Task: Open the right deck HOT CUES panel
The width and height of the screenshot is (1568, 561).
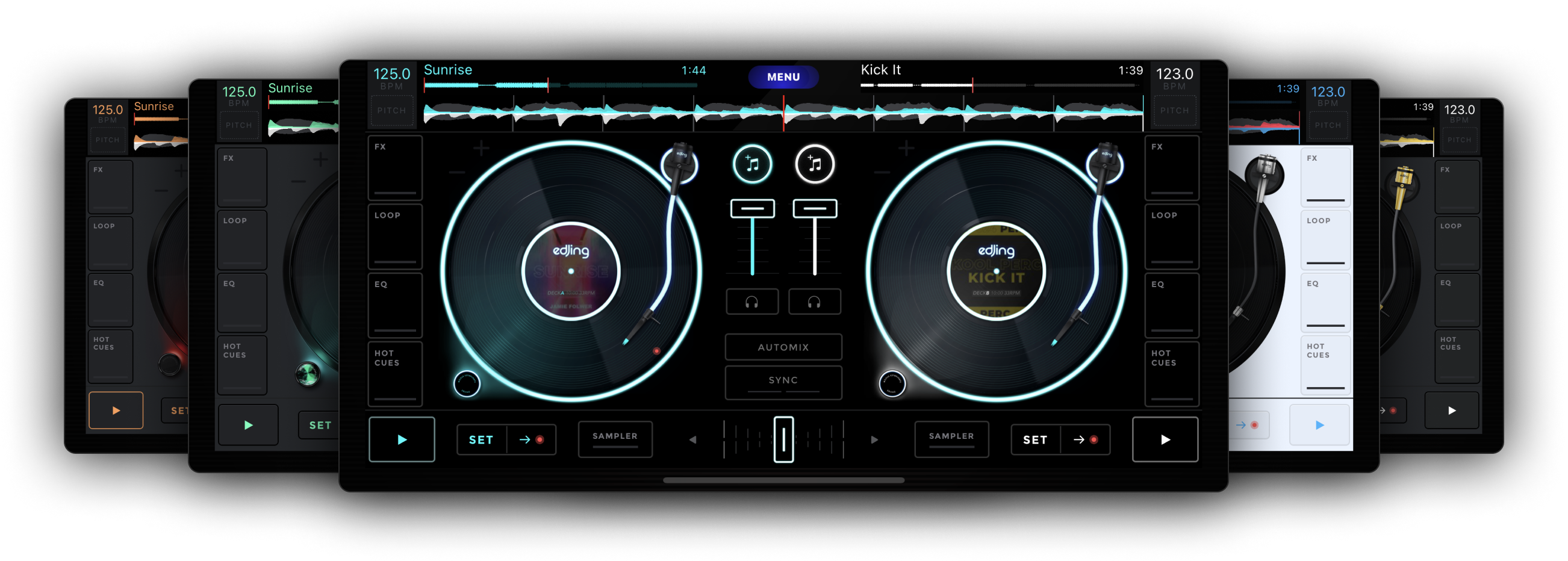Action: (x=1172, y=374)
